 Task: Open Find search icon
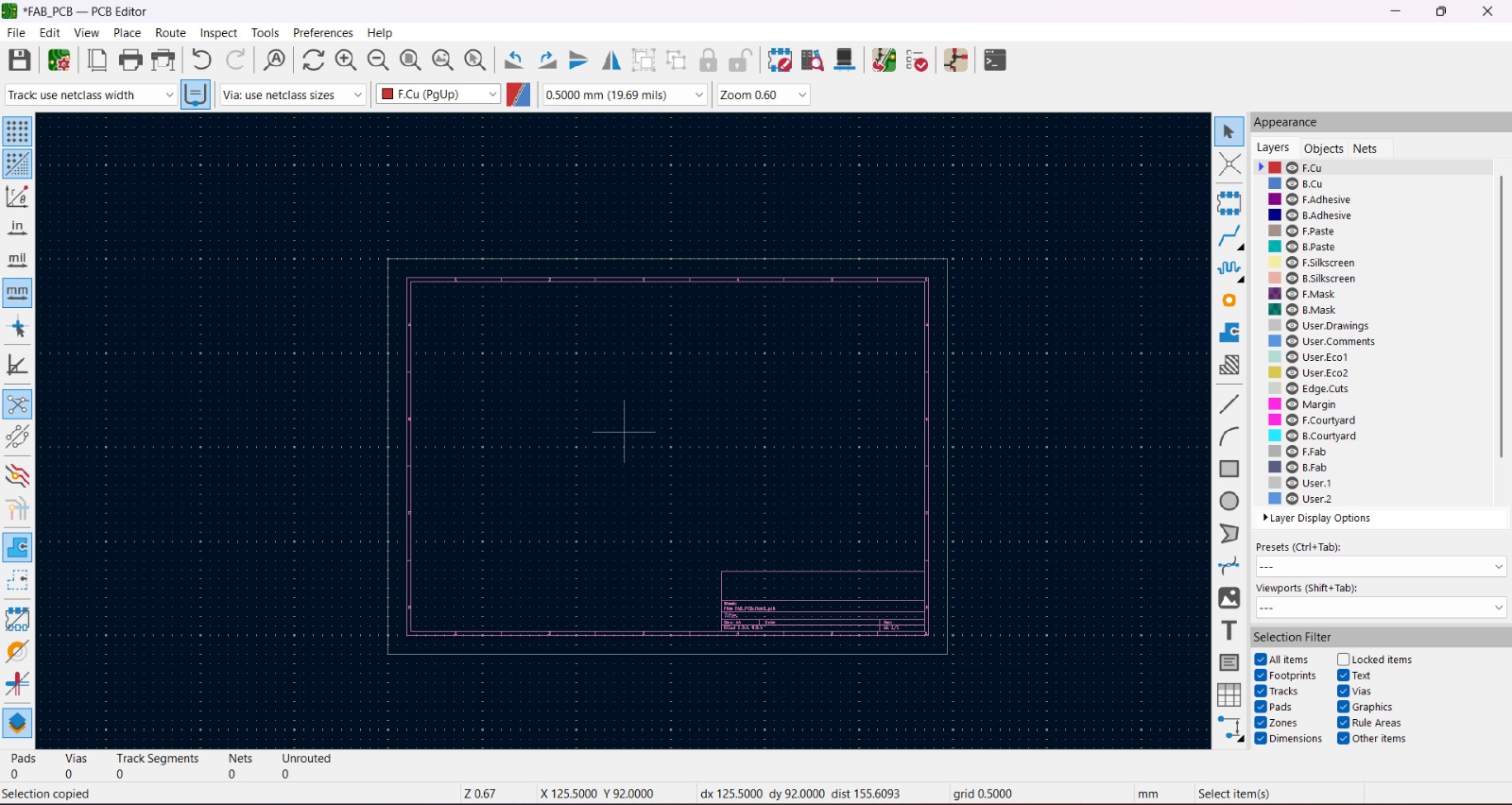click(x=274, y=60)
